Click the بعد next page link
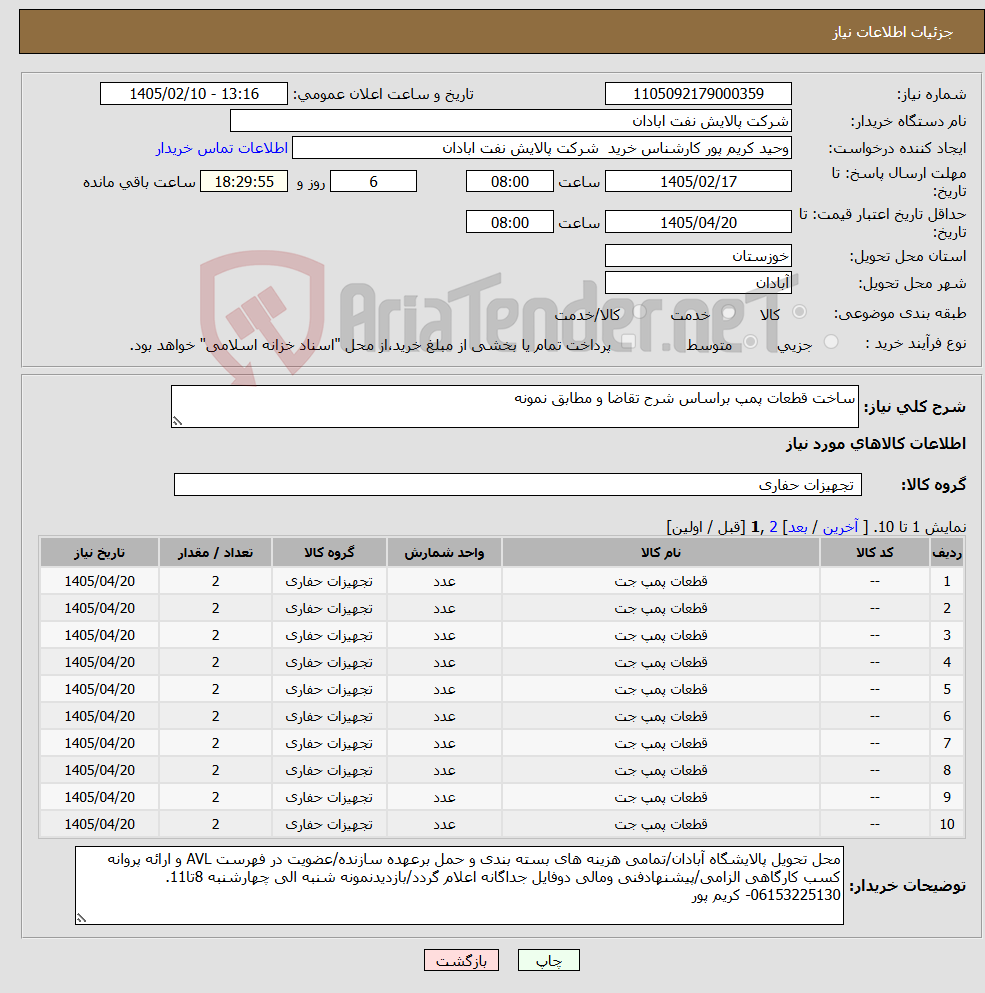Viewport: 985px width, 993px height. (x=798, y=527)
